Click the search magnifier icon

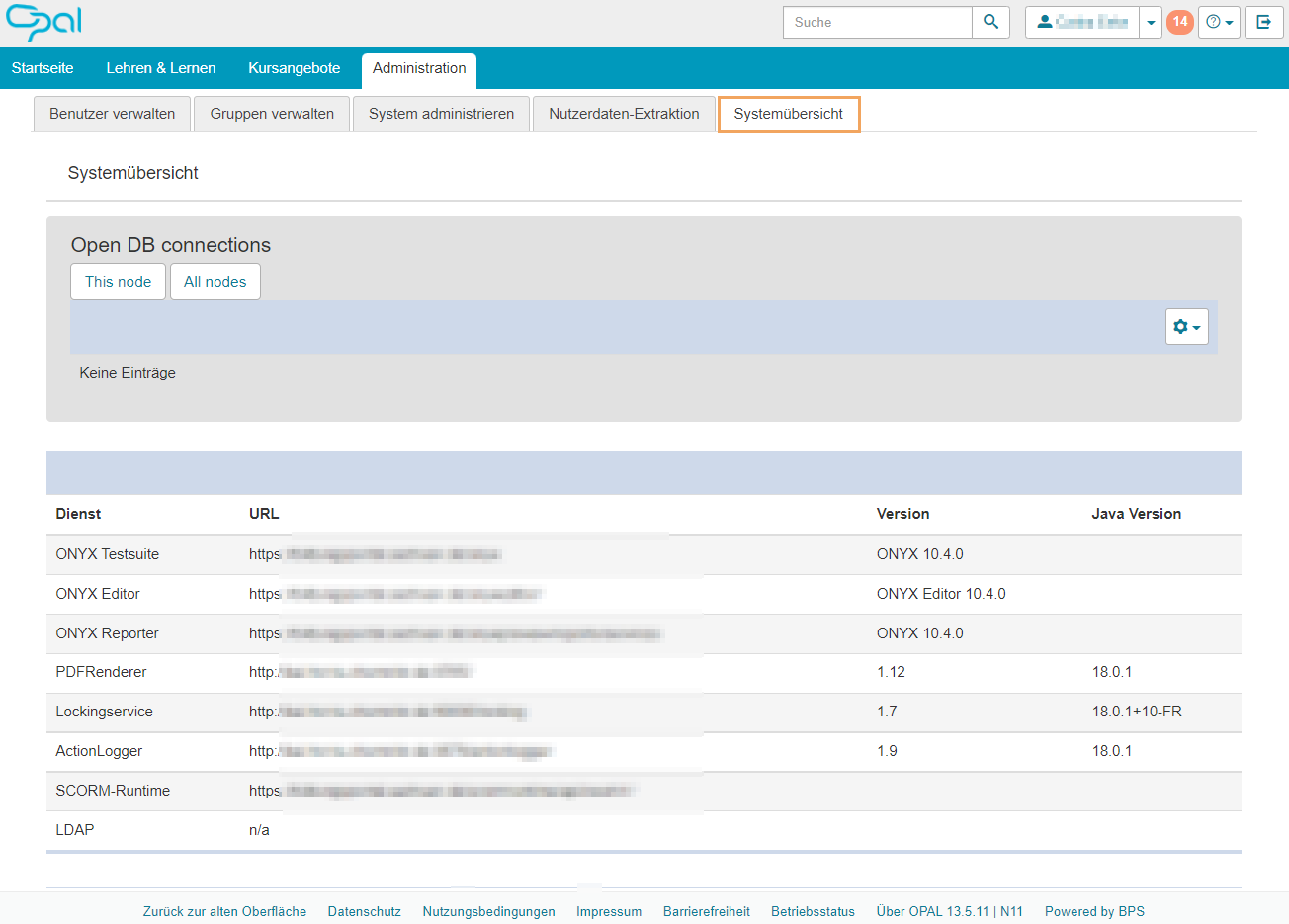click(x=990, y=22)
